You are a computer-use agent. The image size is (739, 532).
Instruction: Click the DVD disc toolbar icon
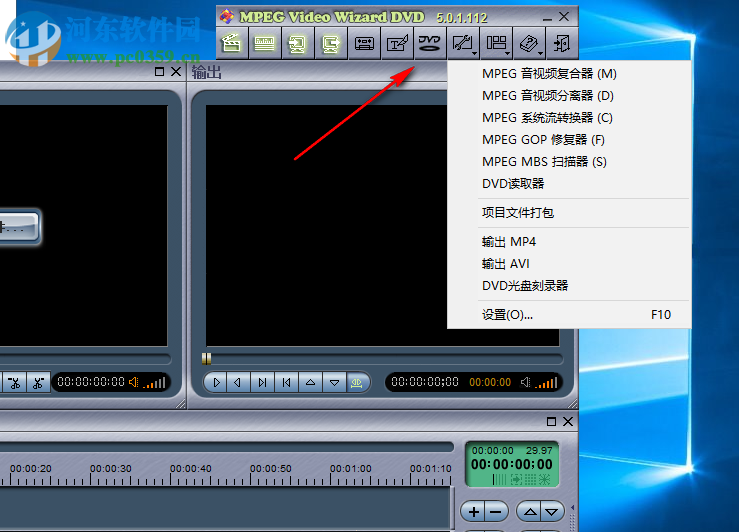[430, 43]
